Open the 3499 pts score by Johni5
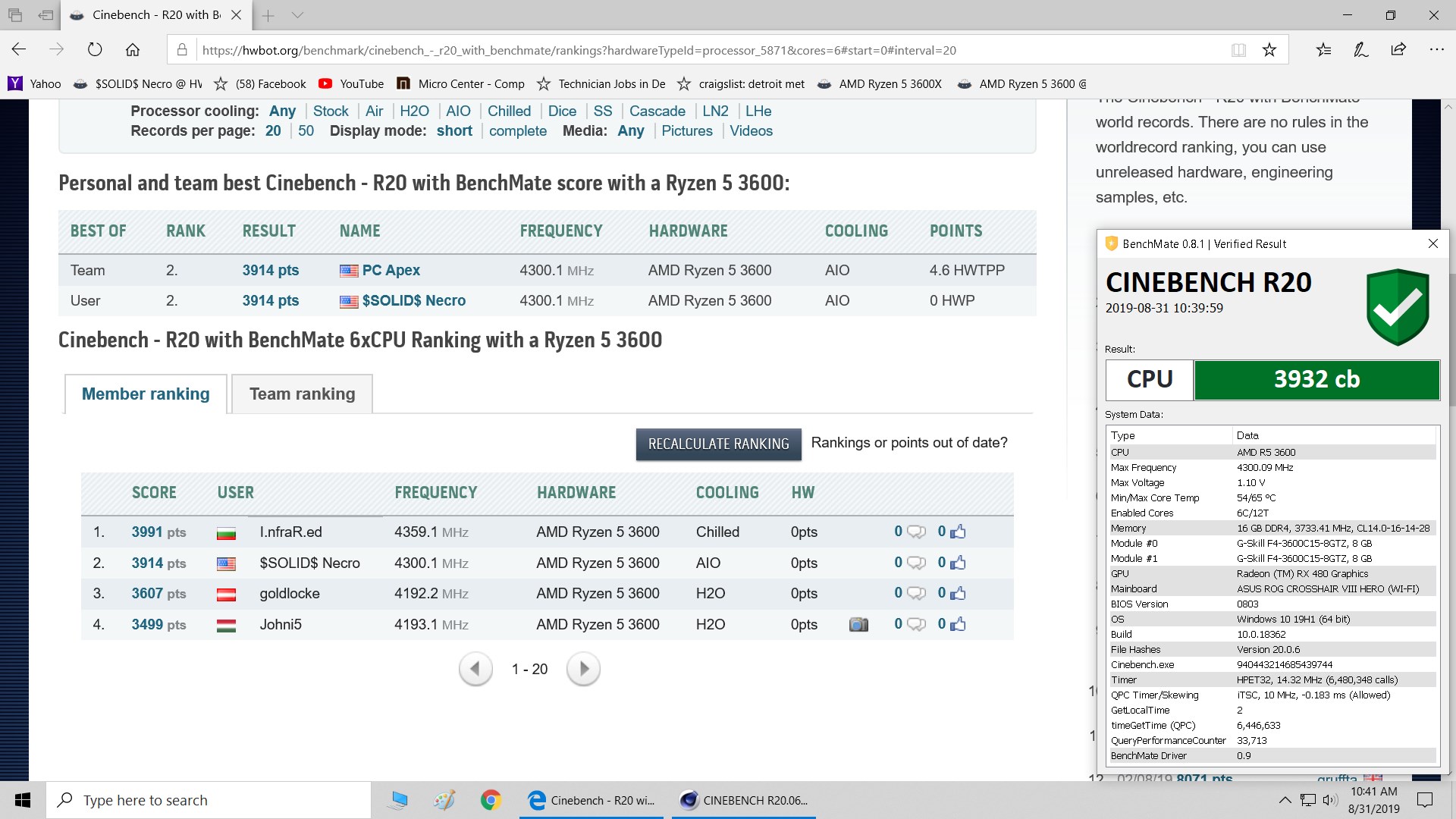 pyautogui.click(x=158, y=625)
